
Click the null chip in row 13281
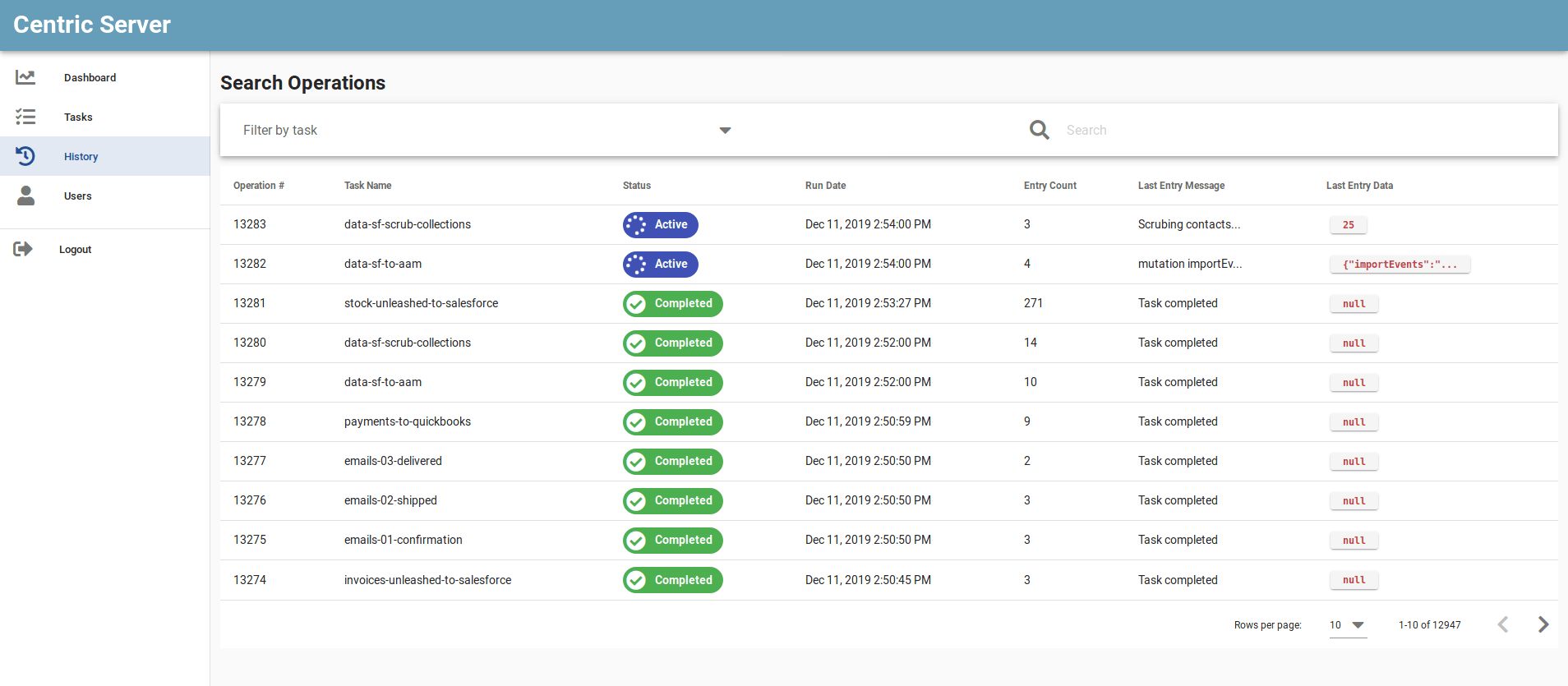pos(1354,303)
